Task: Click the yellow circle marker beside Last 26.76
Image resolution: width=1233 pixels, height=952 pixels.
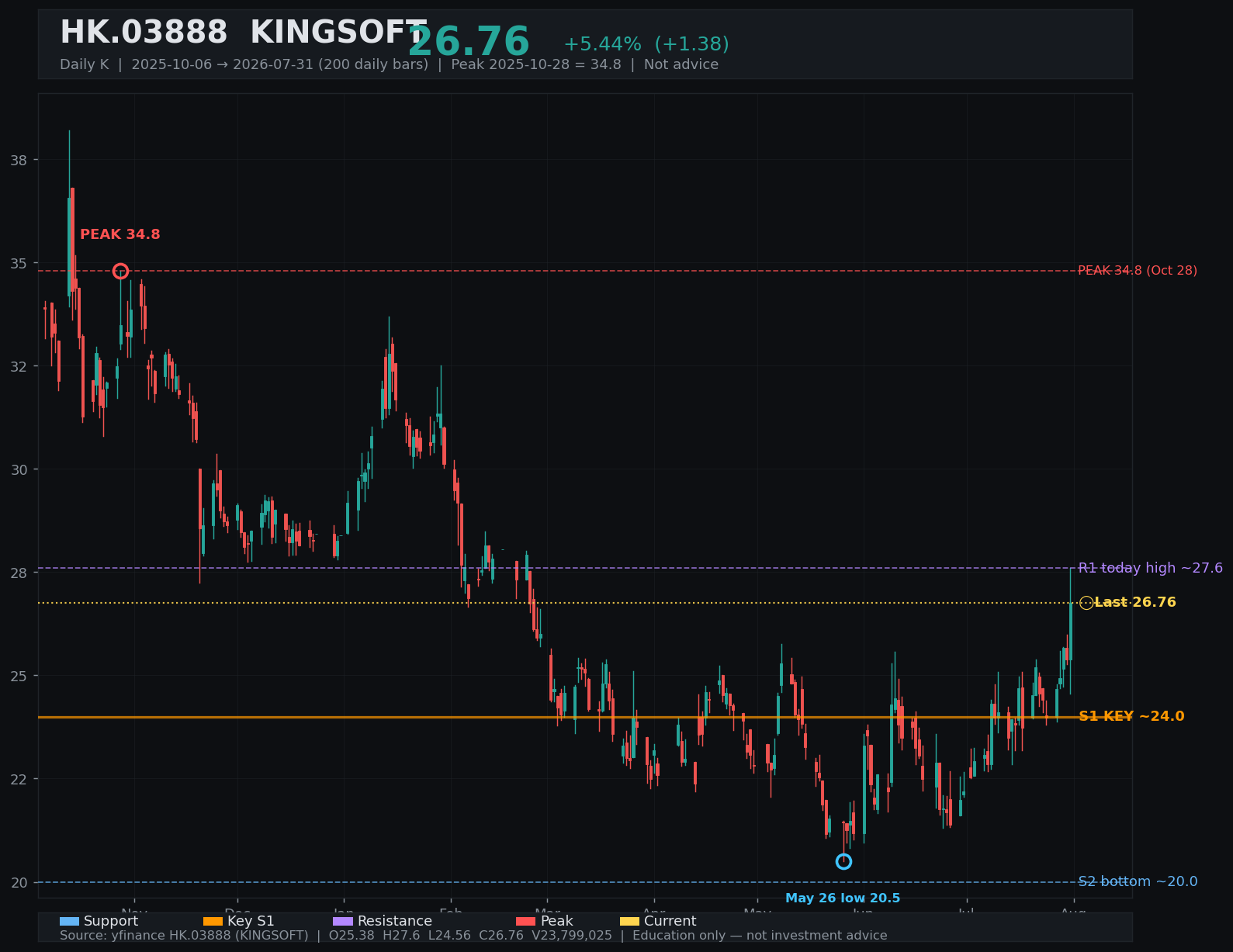Action: tap(1086, 603)
